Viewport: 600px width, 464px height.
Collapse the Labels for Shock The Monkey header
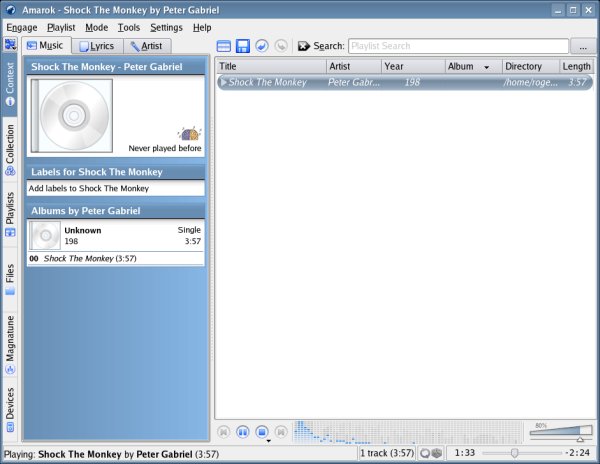coord(116,172)
